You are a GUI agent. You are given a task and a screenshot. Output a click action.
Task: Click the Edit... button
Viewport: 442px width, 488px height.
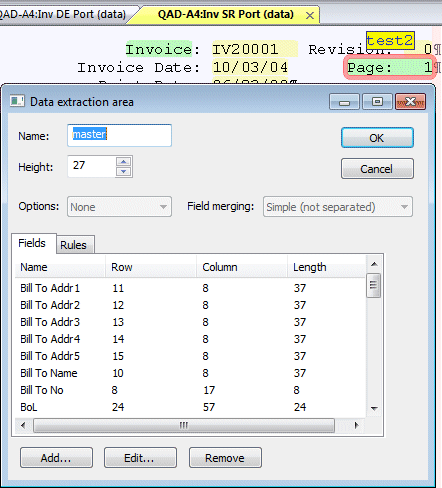coord(140,458)
